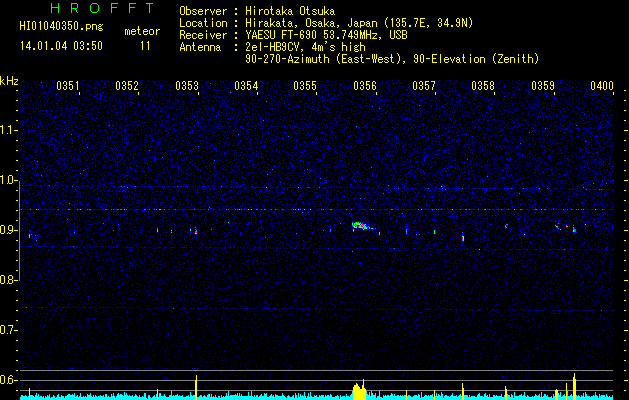Click the 1.0 kHz axis label
Screen dimensions: 629x400
8,180
